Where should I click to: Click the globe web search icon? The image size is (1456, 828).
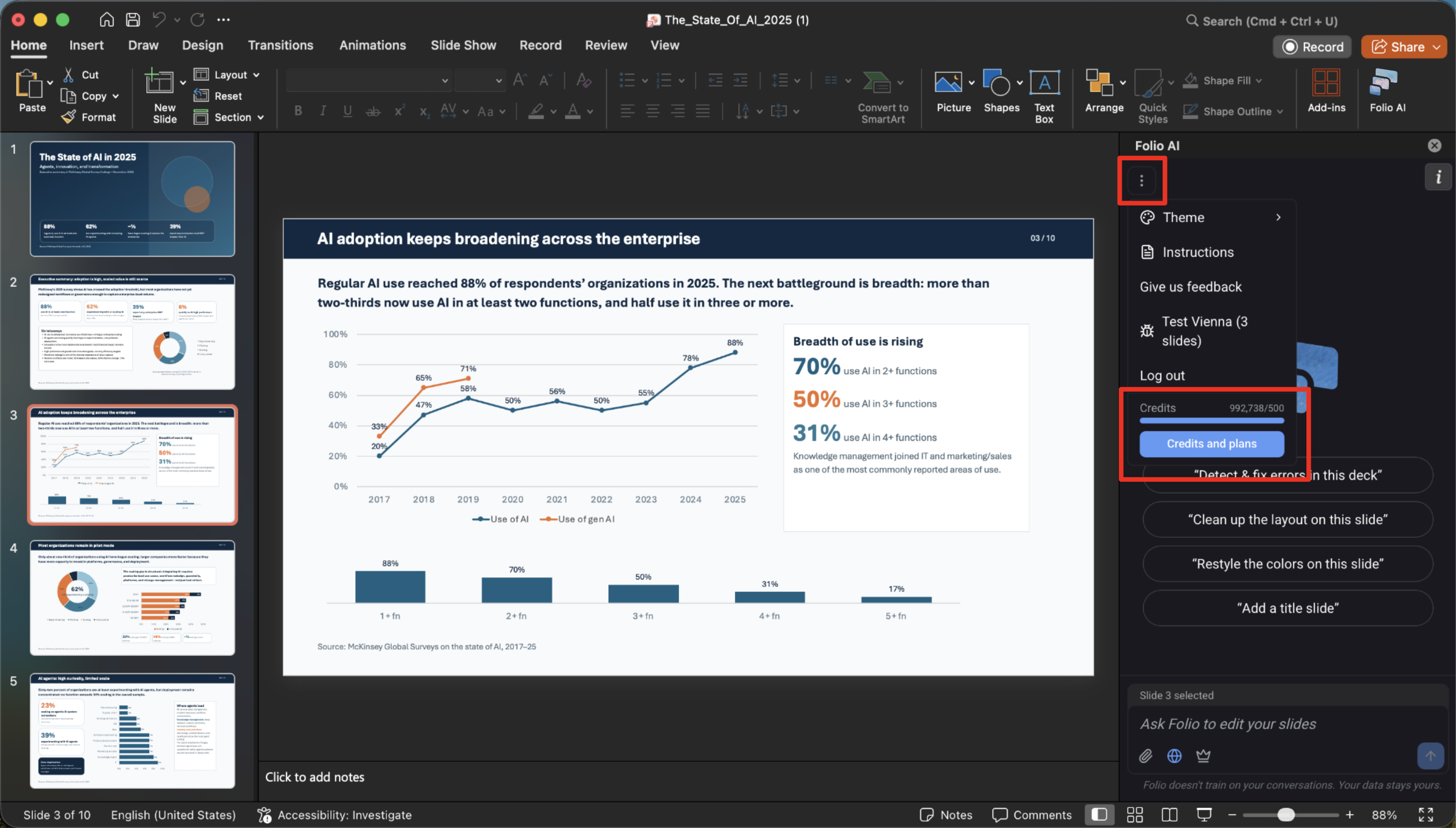click(1174, 756)
